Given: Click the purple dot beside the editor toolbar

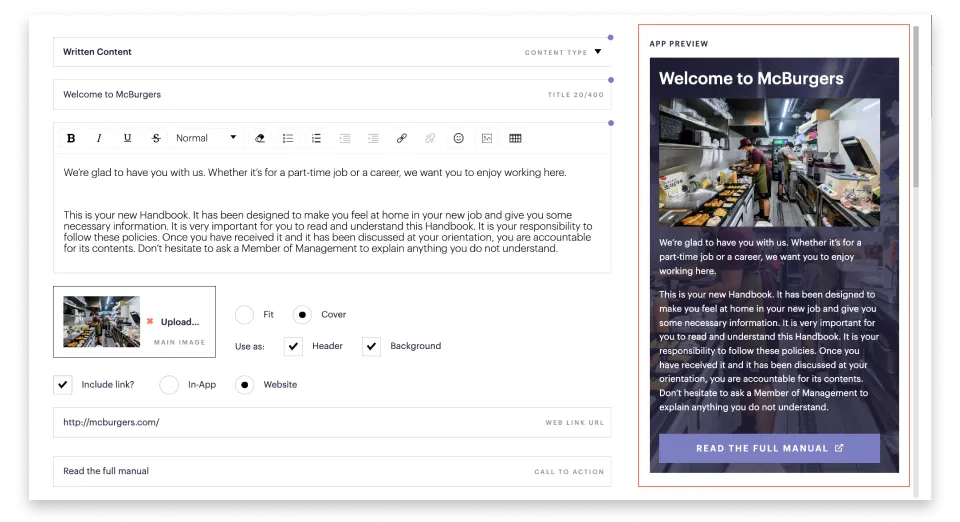Looking at the screenshot, I should (x=610, y=123).
